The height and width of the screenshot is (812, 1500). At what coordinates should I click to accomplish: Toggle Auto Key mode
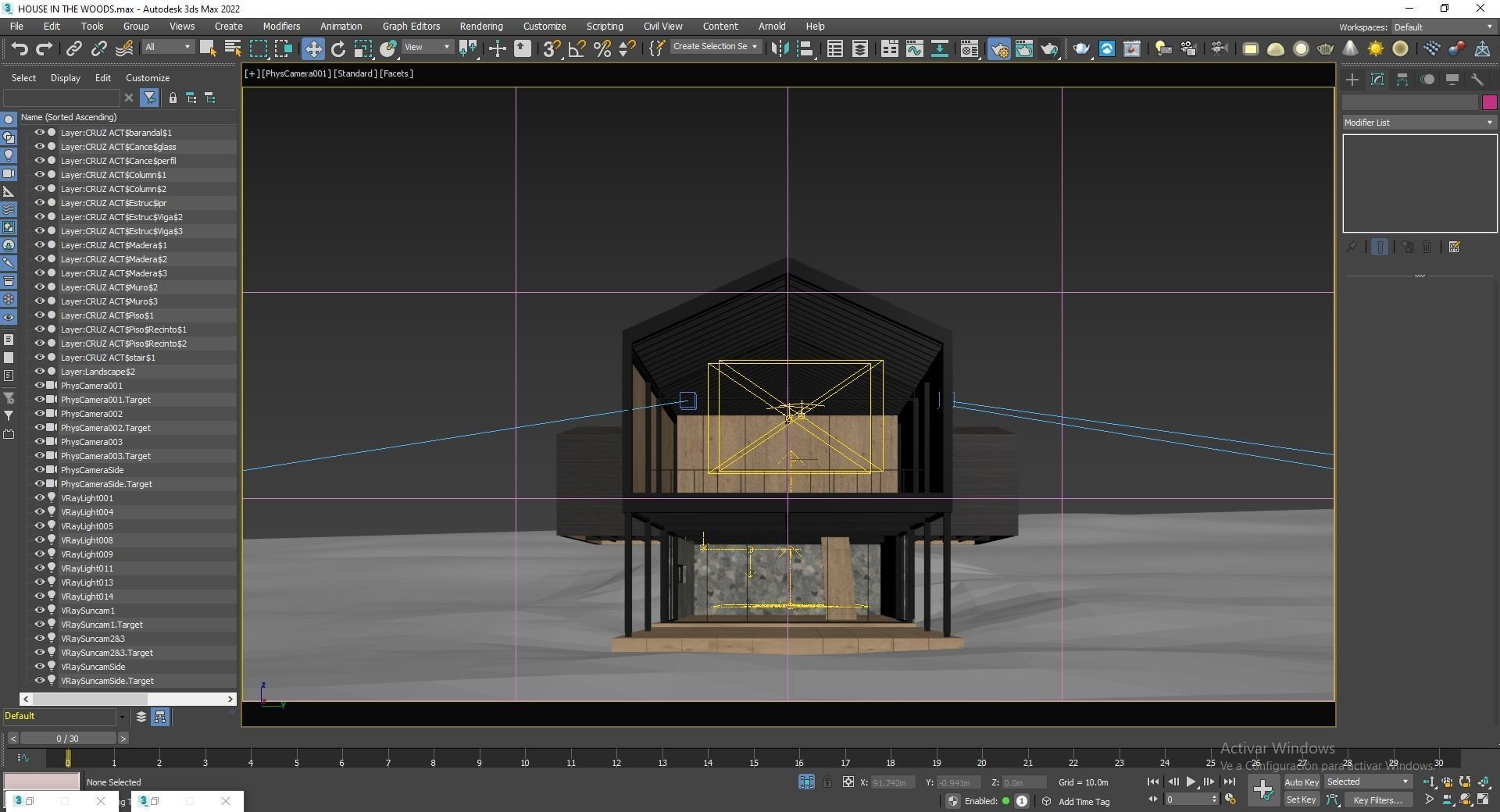pos(1301,782)
